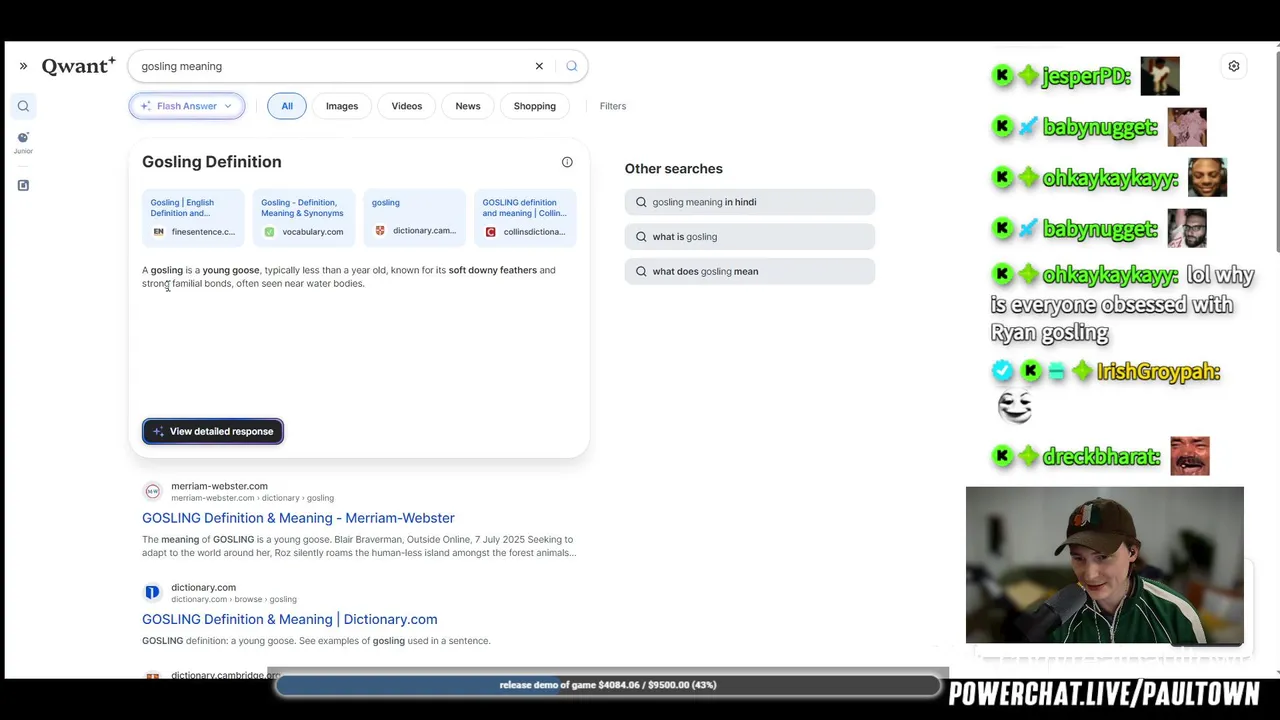Click the ohkaykaykayy 'Ryan gosling' chat message
The width and height of the screenshot is (1280, 720).
point(1122,304)
